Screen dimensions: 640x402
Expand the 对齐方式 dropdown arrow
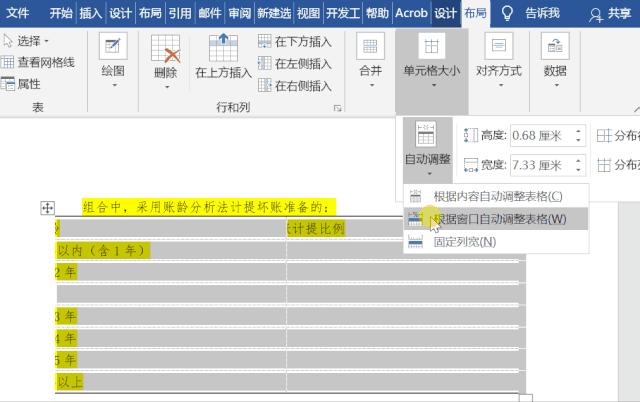click(501, 85)
